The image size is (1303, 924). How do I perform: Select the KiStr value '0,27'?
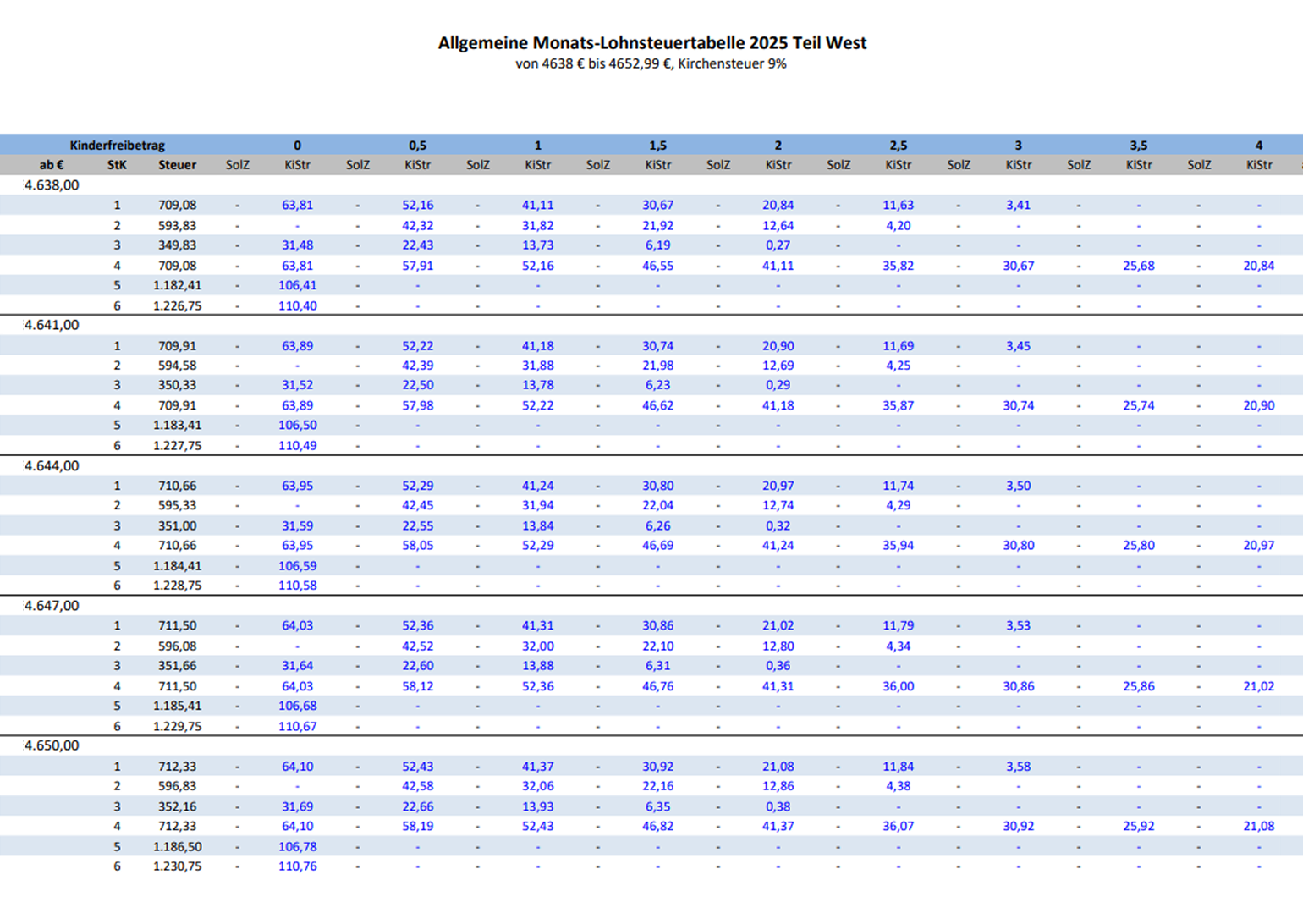click(x=778, y=245)
